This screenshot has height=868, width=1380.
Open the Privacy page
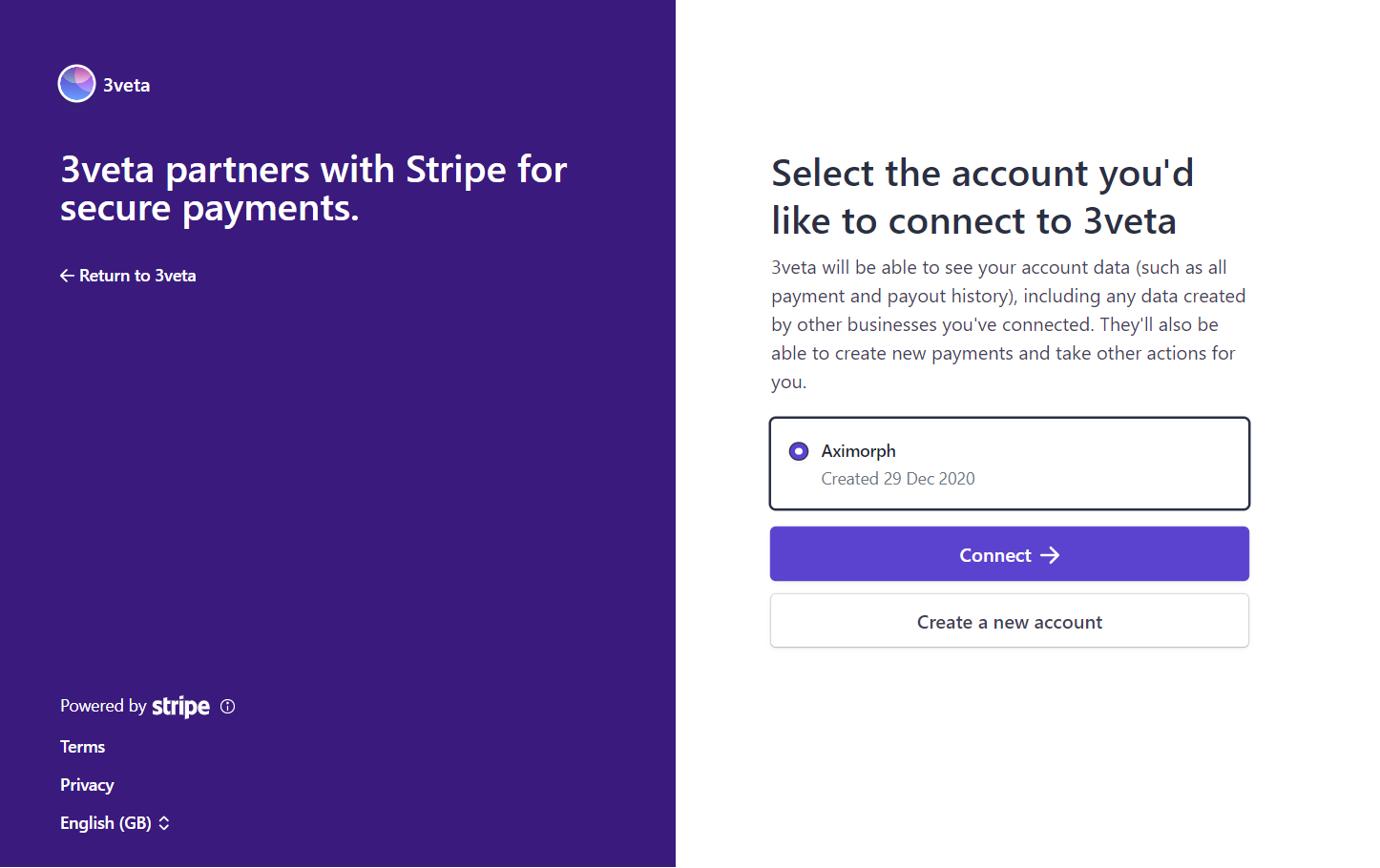tap(87, 784)
